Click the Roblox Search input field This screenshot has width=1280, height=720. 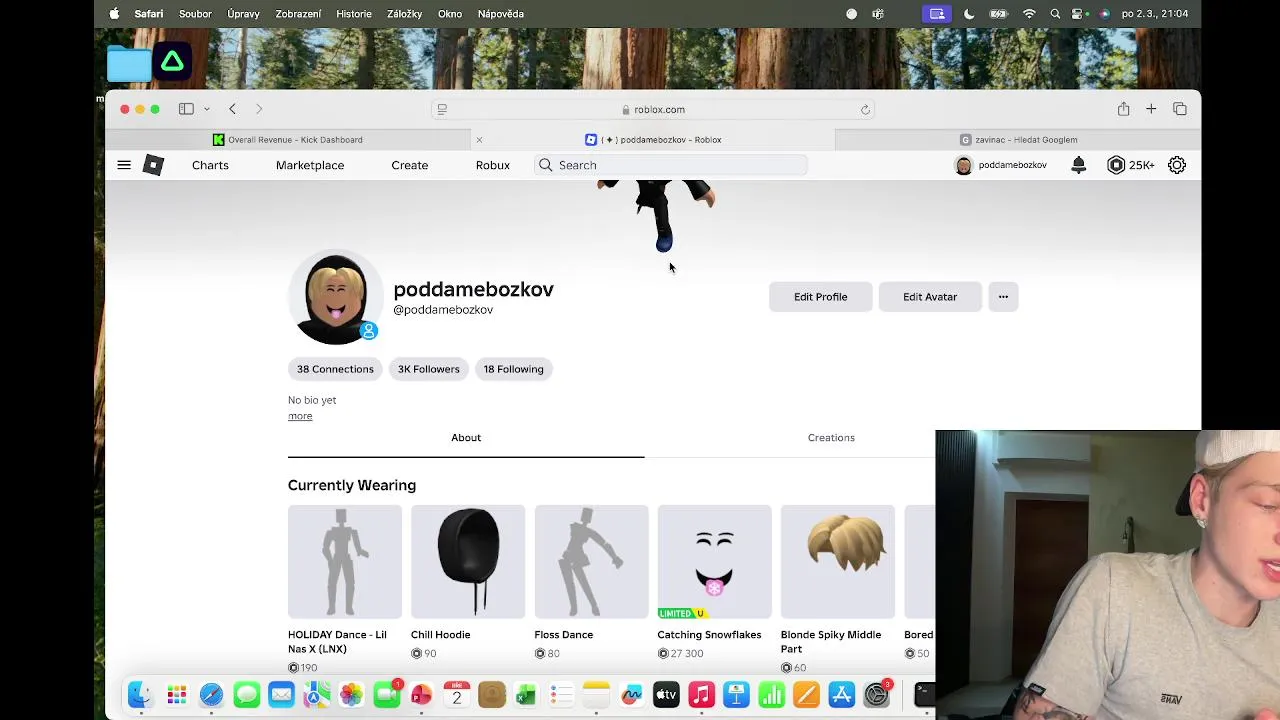pyautogui.click(x=671, y=165)
